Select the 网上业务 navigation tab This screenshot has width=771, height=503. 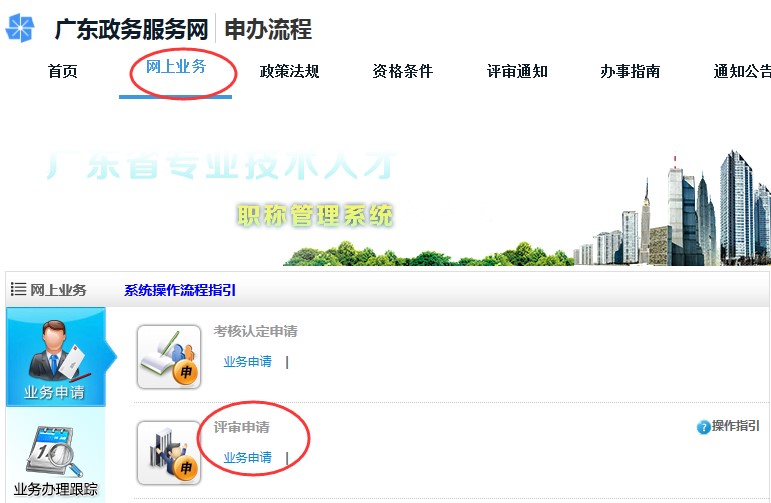click(x=176, y=66)
